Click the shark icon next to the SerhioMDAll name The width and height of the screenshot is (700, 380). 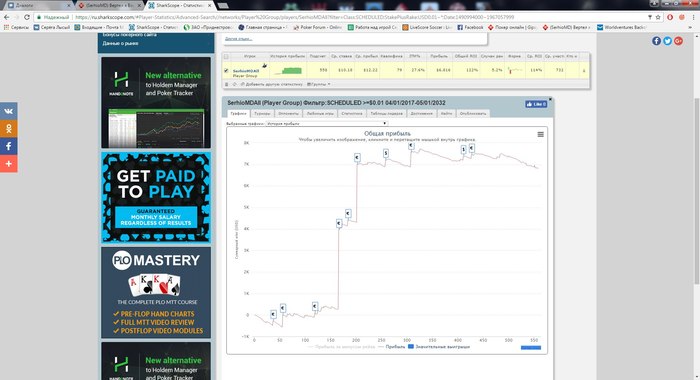click(264, 66)
